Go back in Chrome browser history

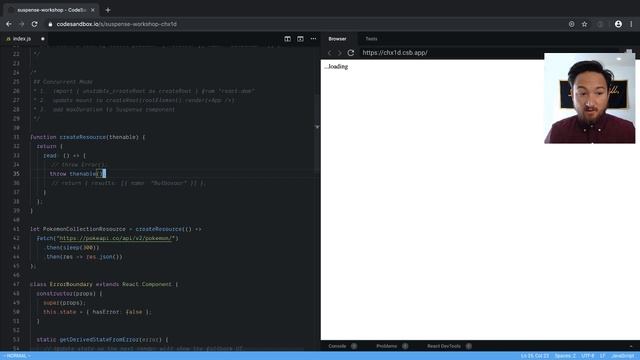(9, 24)
